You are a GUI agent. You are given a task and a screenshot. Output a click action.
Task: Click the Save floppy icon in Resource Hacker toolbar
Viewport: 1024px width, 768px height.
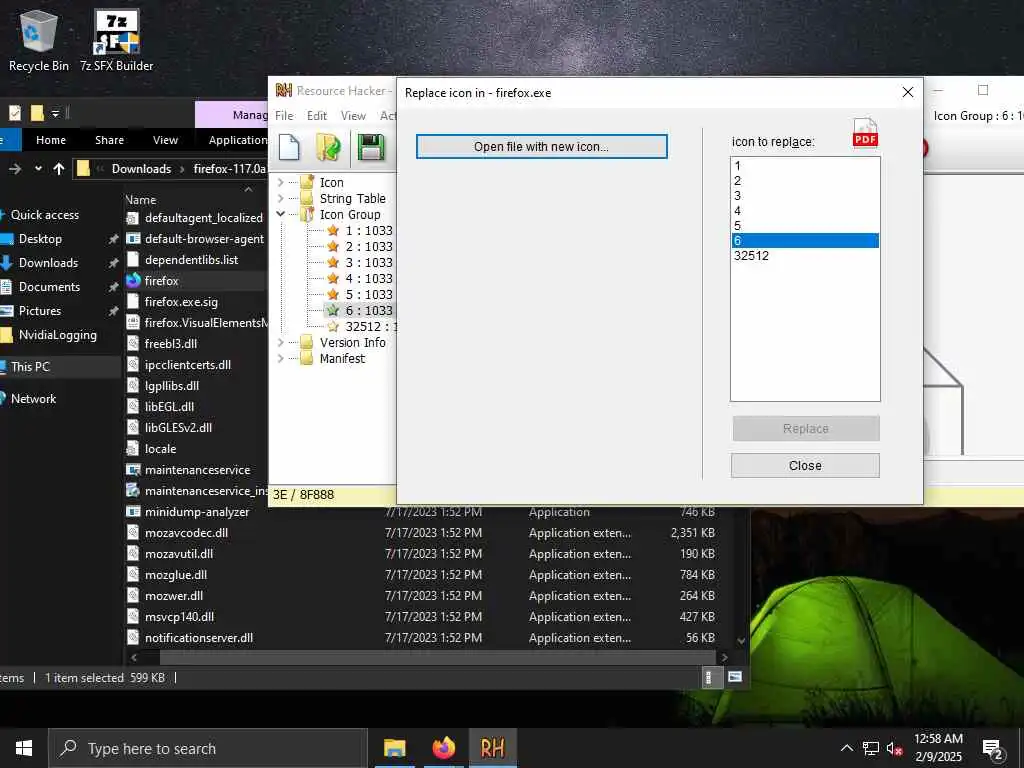tap(370, 147)
